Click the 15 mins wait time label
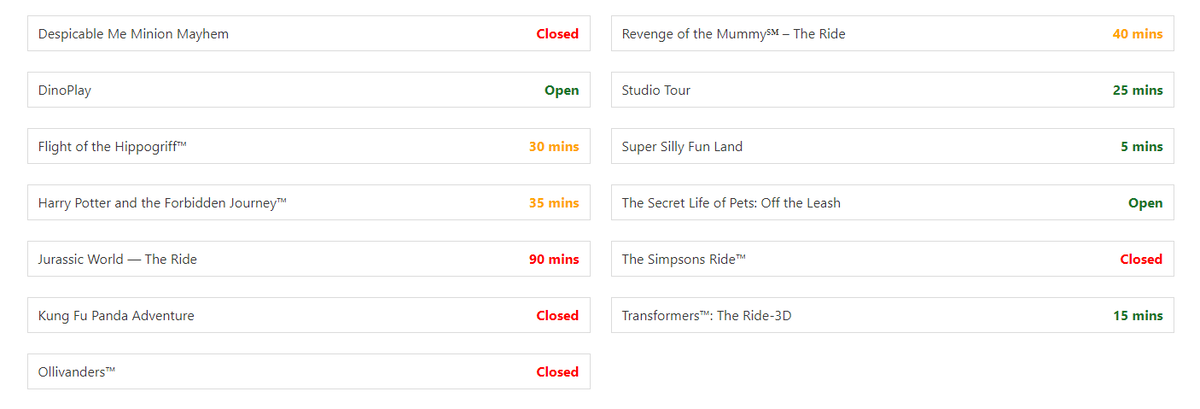This screenshot has height=409, width=1200. (1138, 315)
